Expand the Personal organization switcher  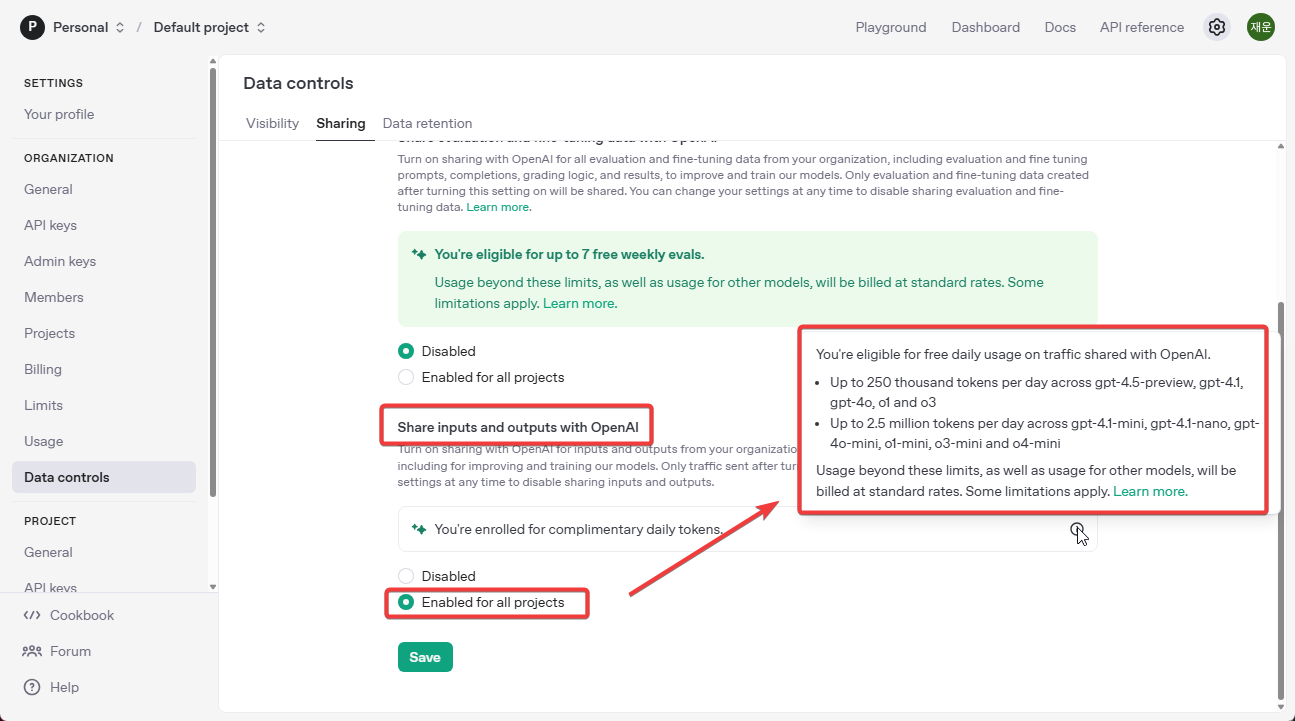[x=120, y=27]
